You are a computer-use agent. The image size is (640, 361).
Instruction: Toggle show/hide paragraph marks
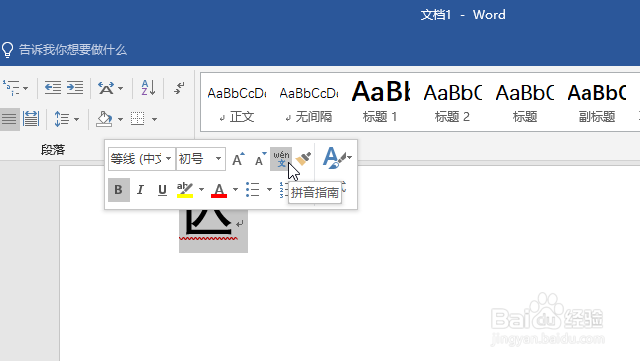[x=179, y=88]
